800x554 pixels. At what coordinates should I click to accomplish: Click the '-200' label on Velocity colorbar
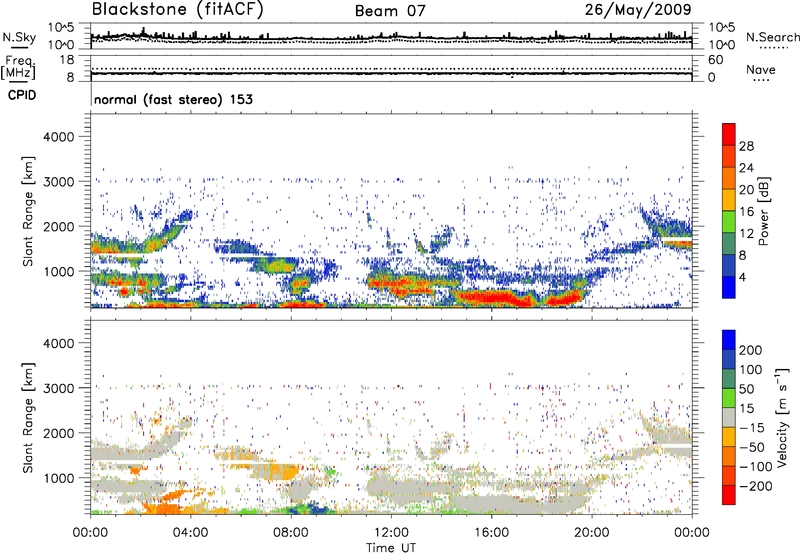[x=756, y=486]
